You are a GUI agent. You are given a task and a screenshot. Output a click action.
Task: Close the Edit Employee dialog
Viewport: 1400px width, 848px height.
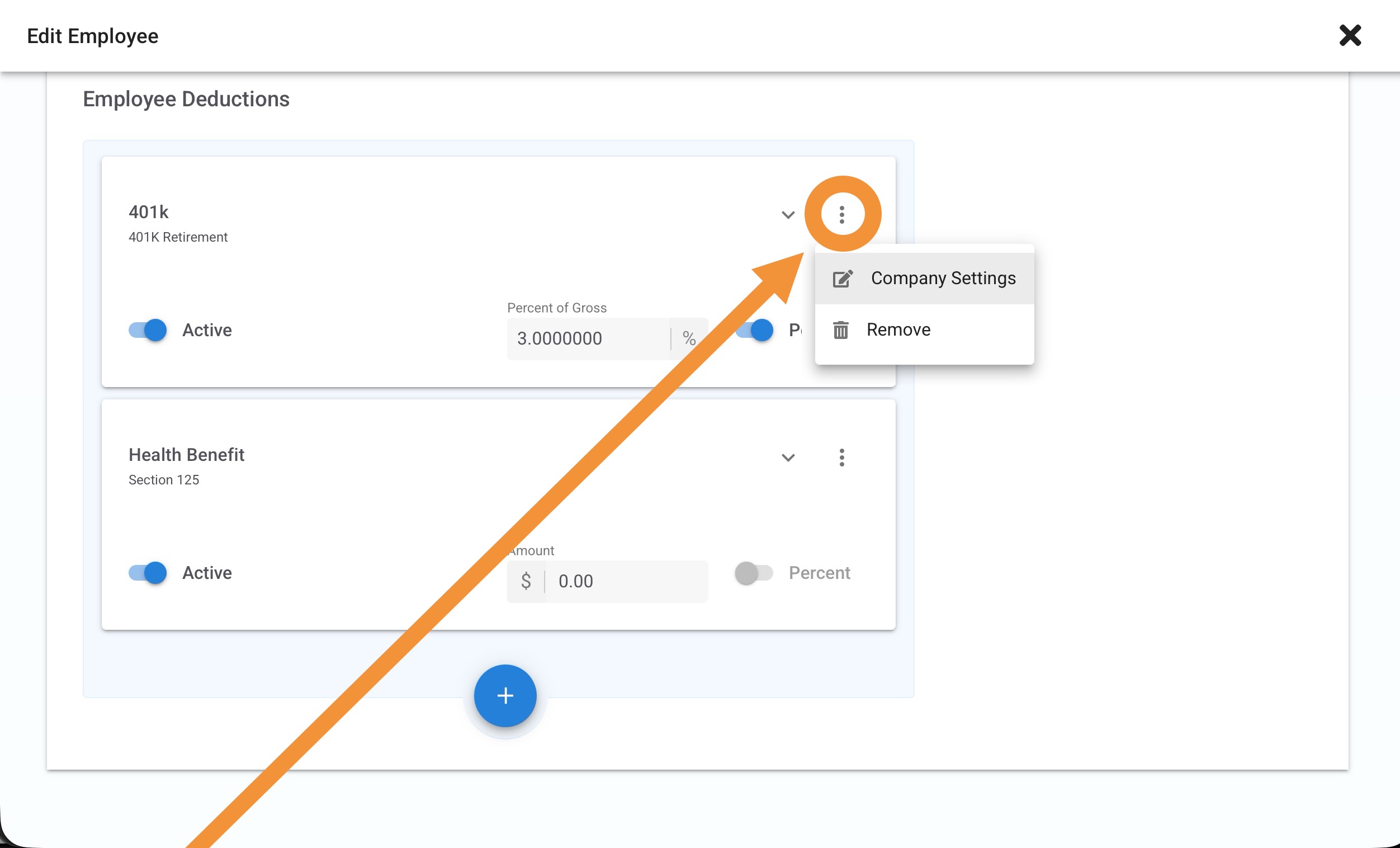pos(1350,36)
